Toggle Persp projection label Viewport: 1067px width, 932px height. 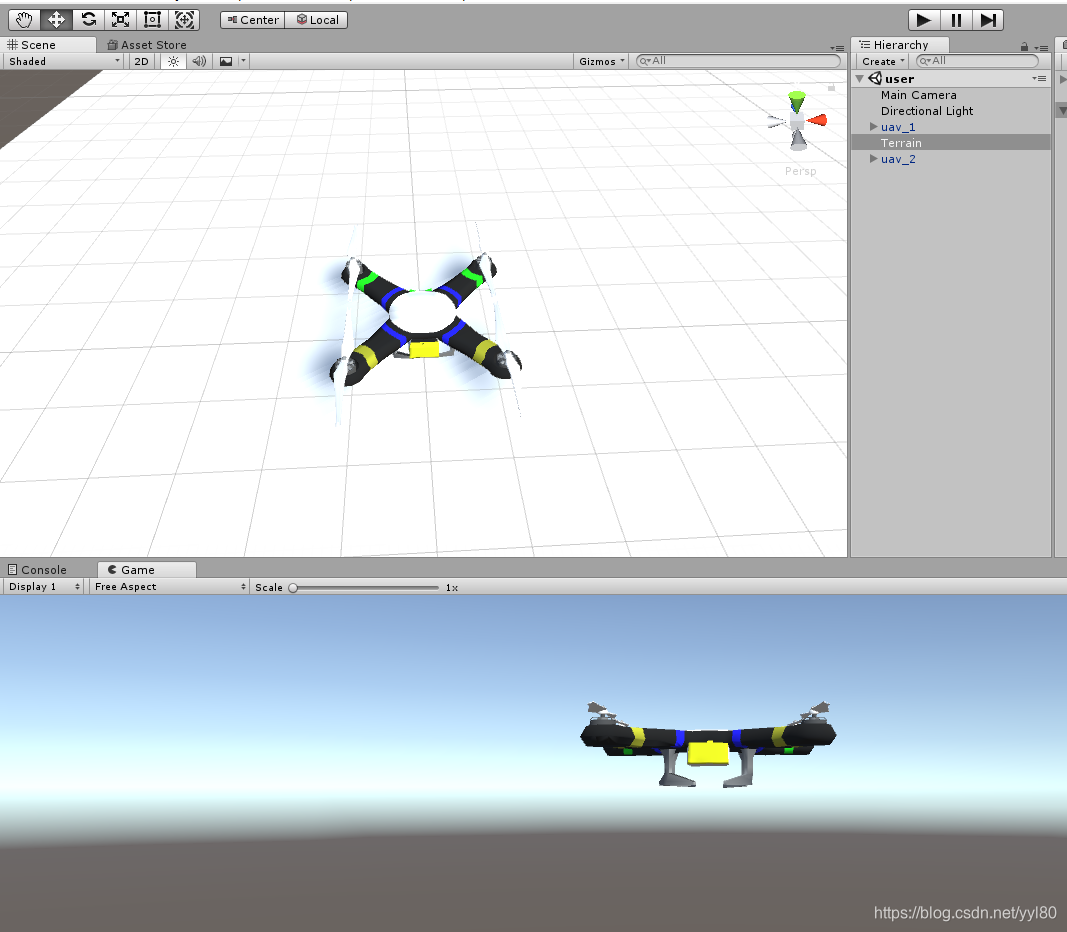(x=800, y=171)
